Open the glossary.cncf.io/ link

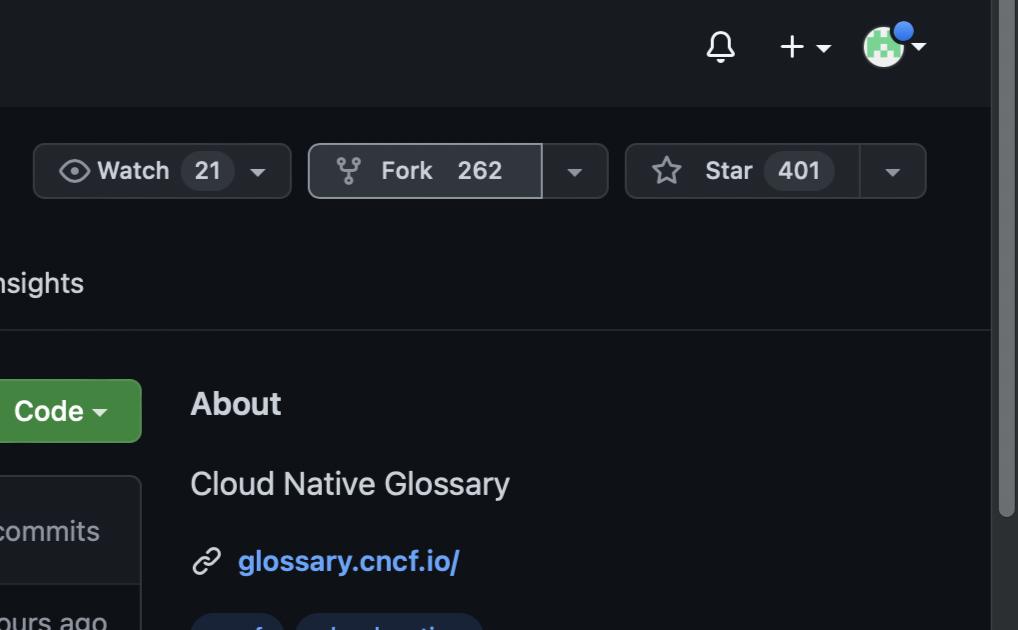tap(349, 561)
